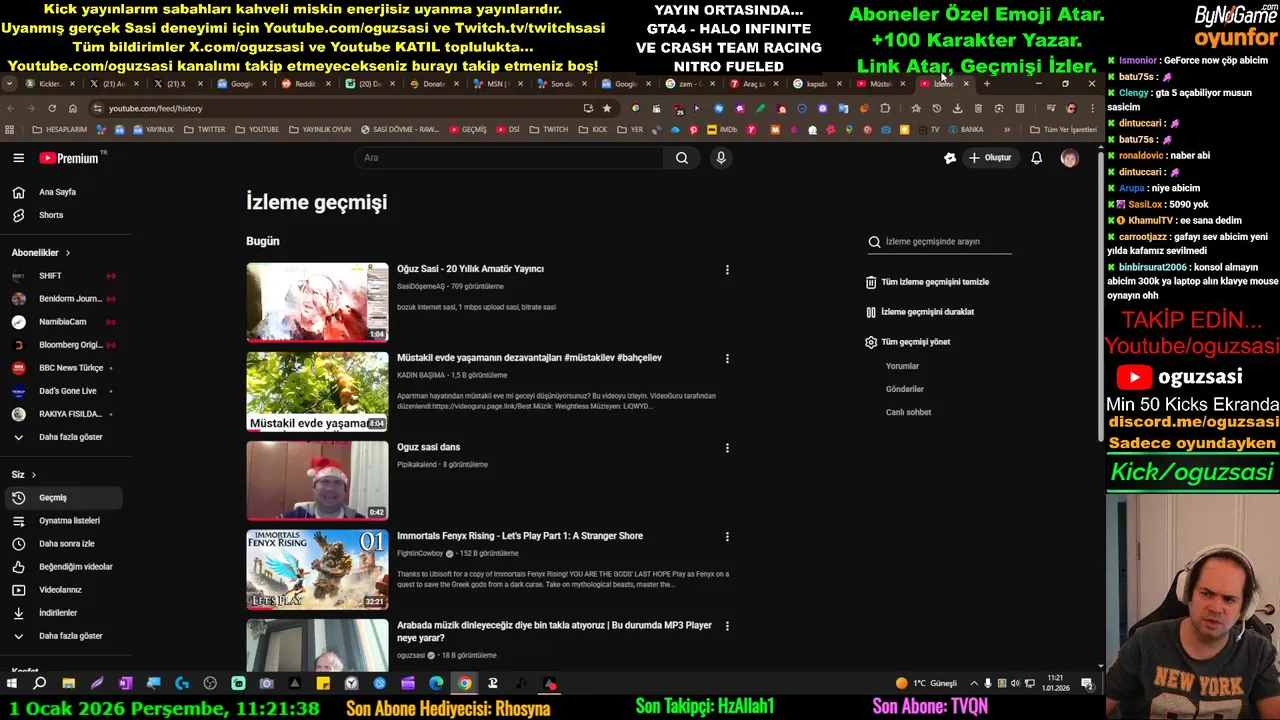The image size is (1280, 720).
Task: Open the TWITCH bookmarks folder
Action: pos(549,130)
